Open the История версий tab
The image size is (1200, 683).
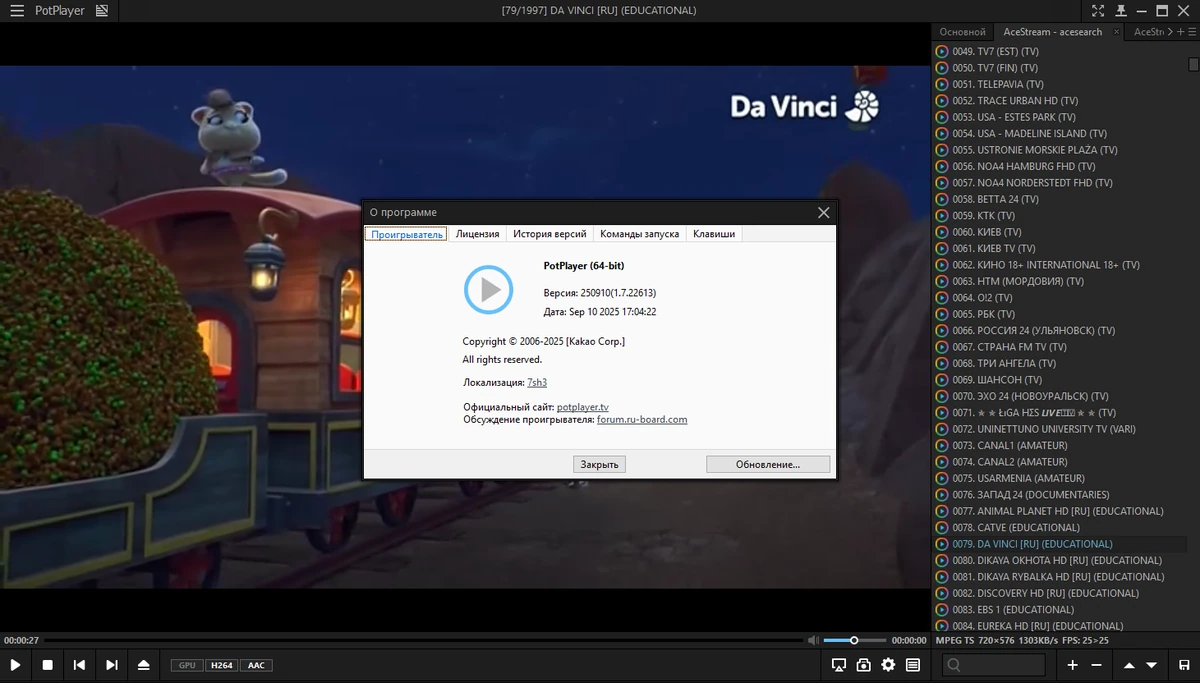click(549, 234)
